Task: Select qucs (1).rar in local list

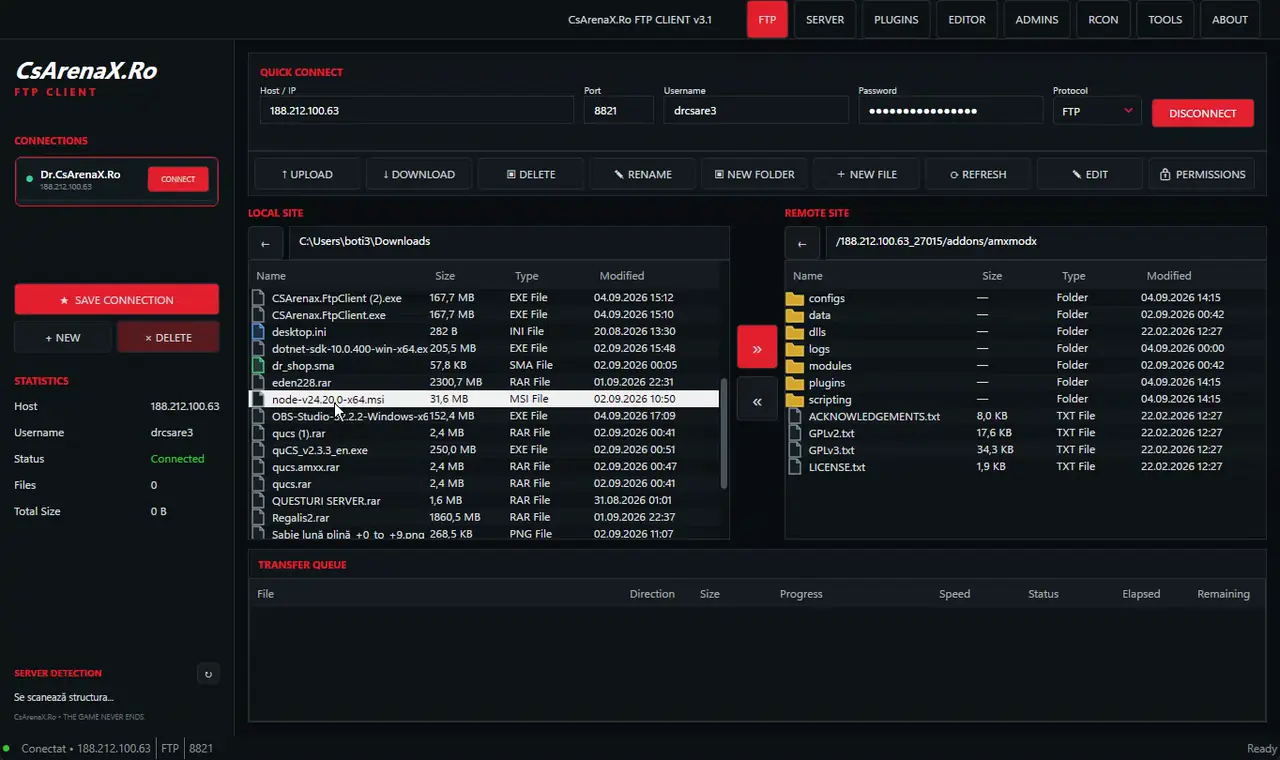Action: pyautogui.click(x=484, y=433)
